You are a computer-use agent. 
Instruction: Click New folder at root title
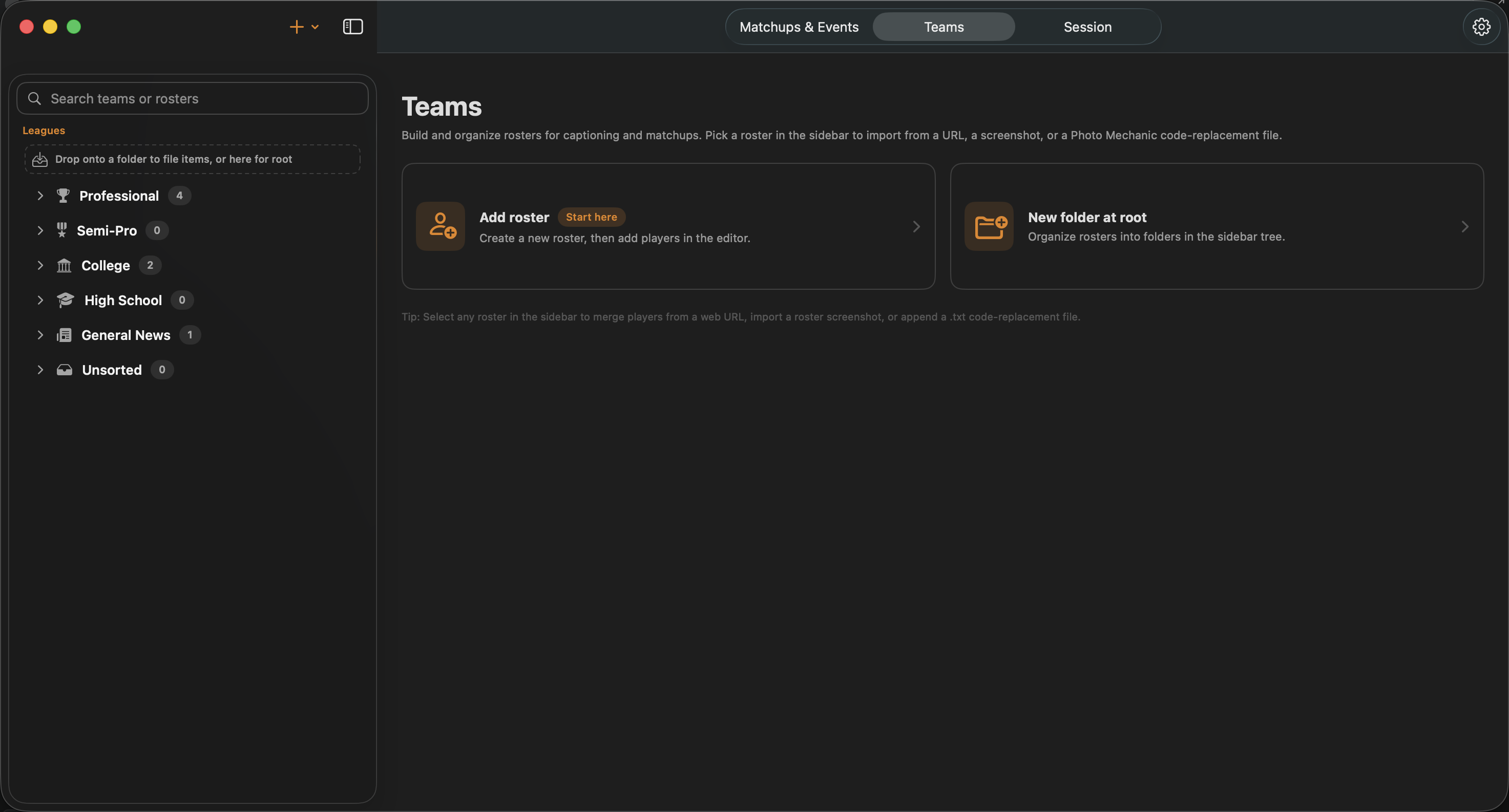tap(1086, 217)
